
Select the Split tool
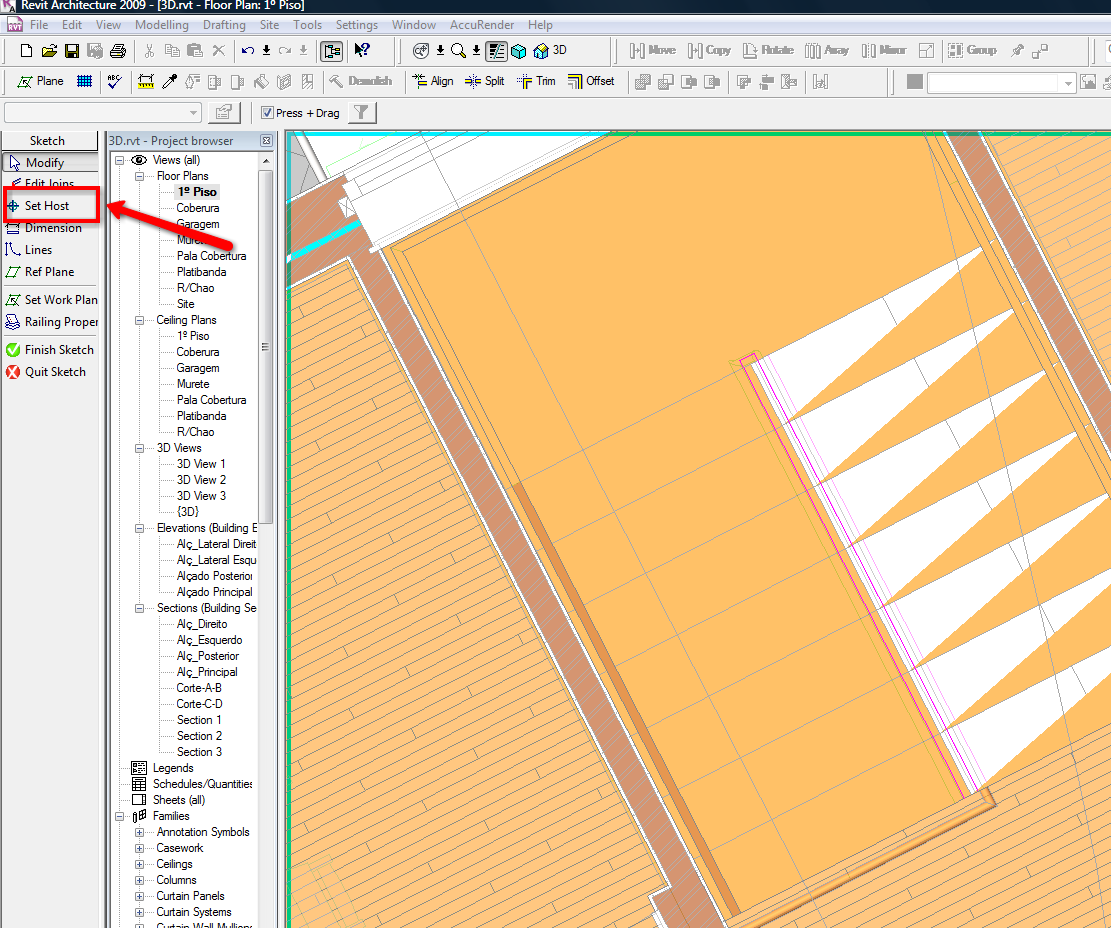point(484,81)
